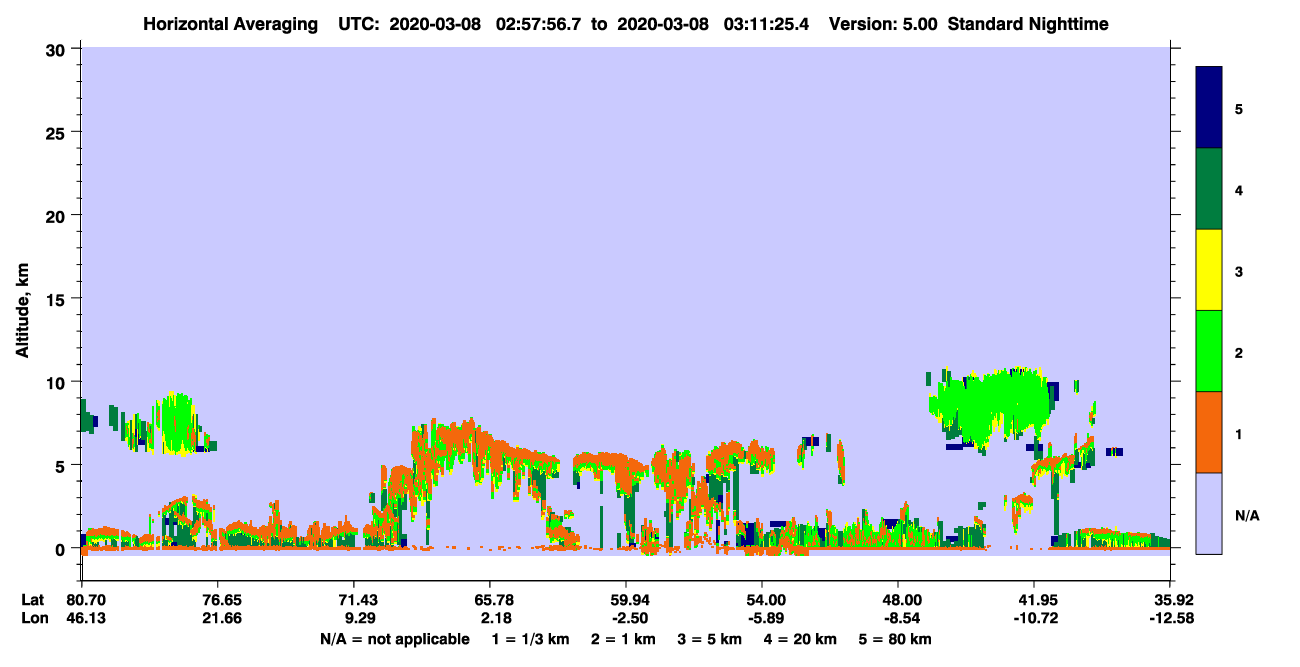The width and height of the screenshot is (1300, 667).
Task: Click the '1 = 1/3 km' legend text
Action: tap(529, 639)
